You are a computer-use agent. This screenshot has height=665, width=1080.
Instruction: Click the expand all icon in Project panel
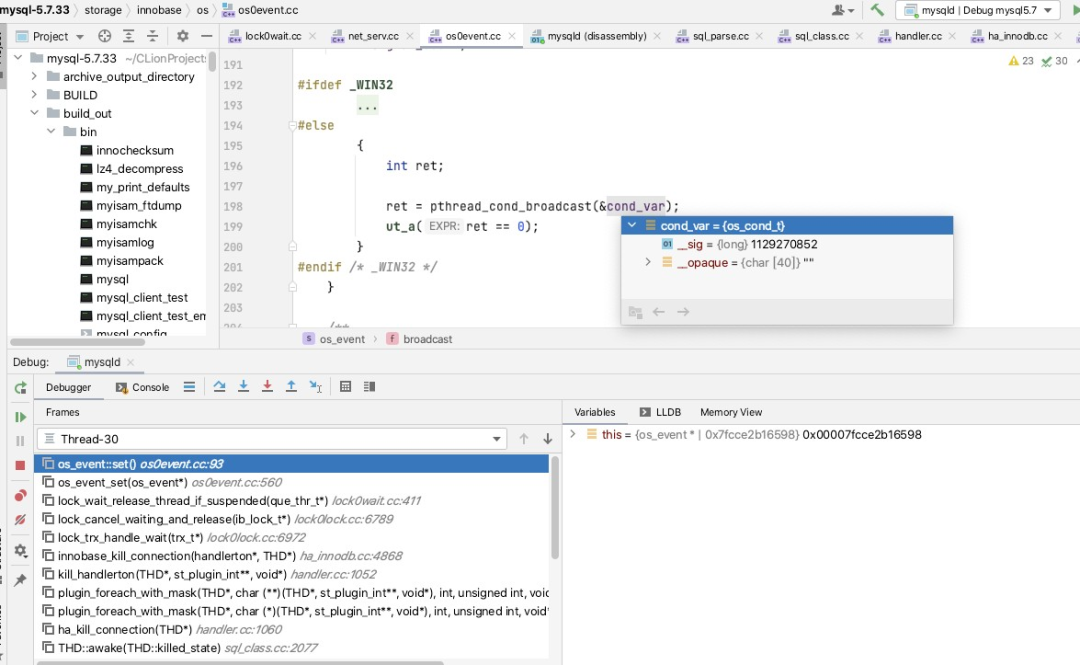(x=128, y=37)
